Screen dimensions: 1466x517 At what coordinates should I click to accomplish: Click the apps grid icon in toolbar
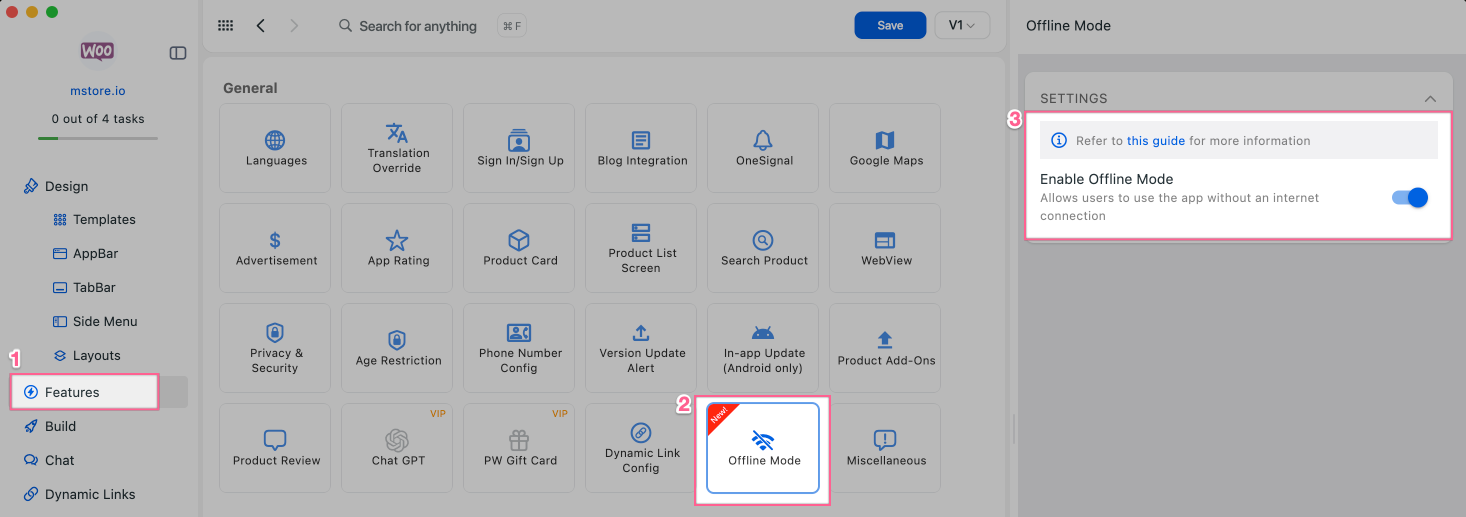tap(226, 26)
